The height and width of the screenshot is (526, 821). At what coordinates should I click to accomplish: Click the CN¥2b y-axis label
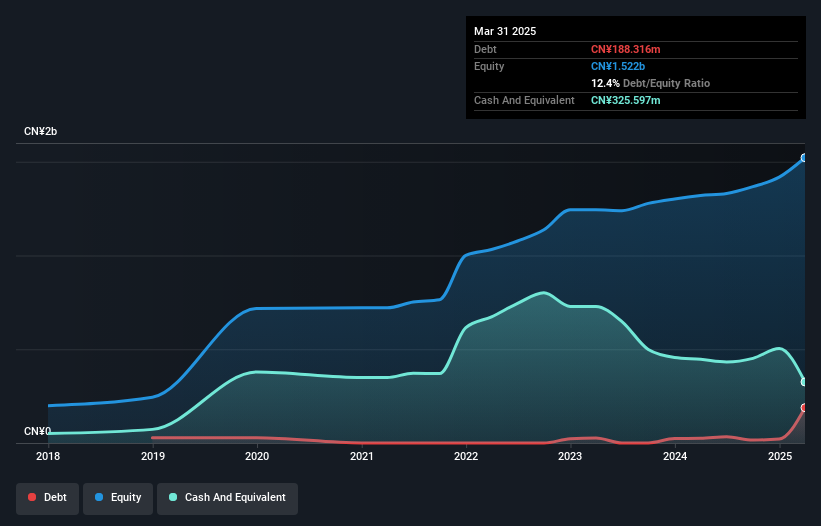(40, 131)
